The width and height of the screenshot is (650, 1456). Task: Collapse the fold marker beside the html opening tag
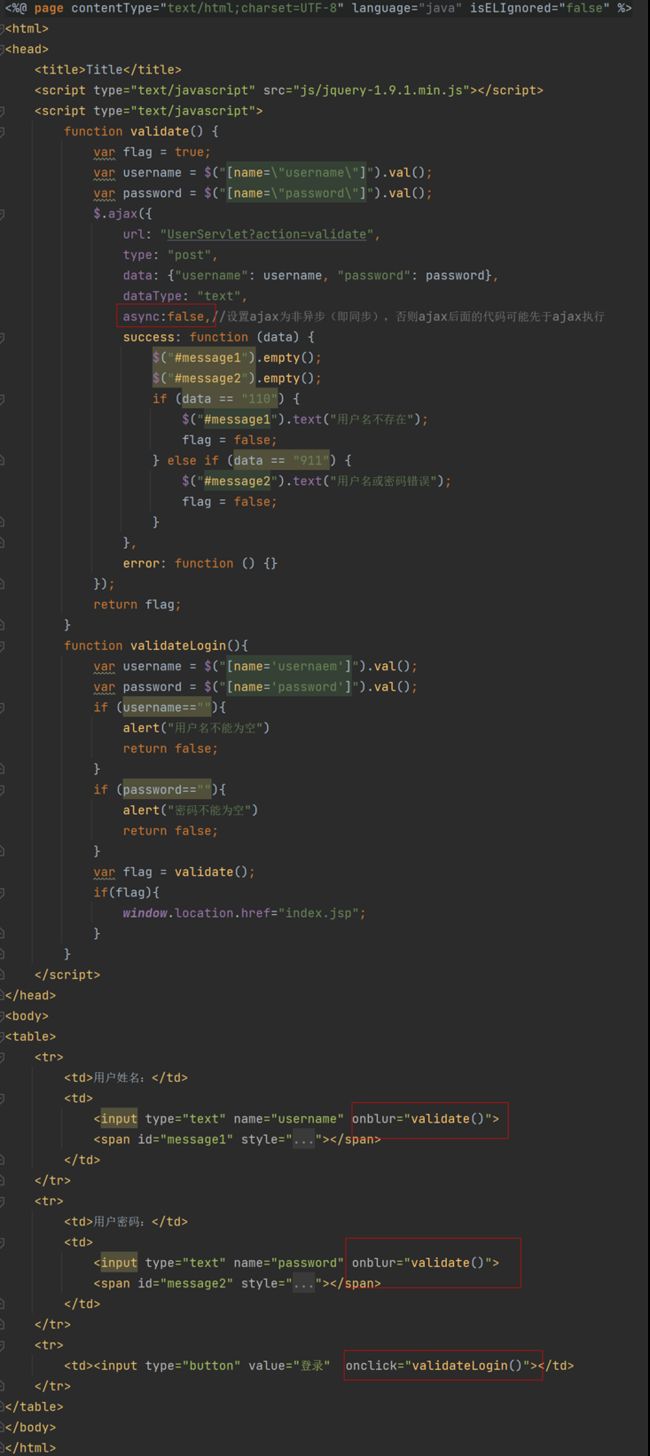[3, 28]
